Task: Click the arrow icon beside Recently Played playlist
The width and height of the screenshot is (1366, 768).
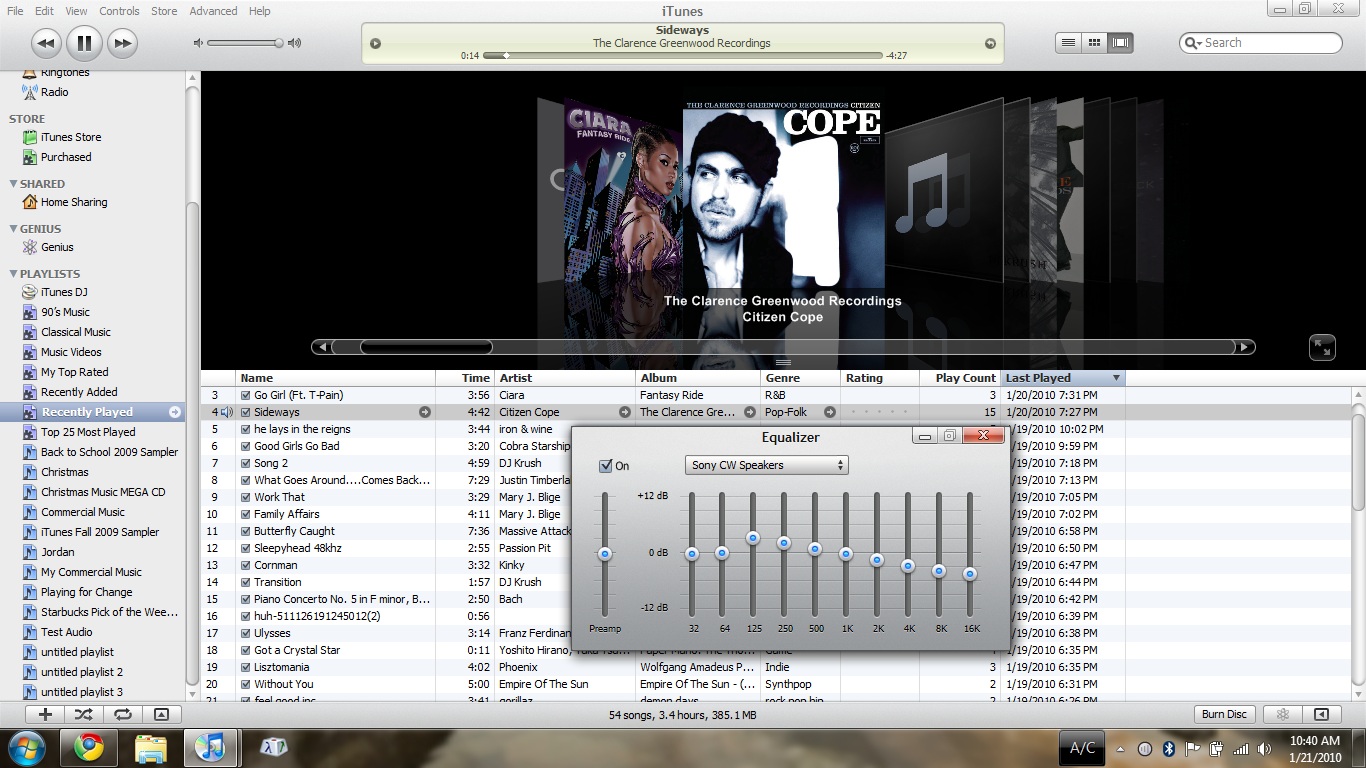Action: click(x=175, y=412)
